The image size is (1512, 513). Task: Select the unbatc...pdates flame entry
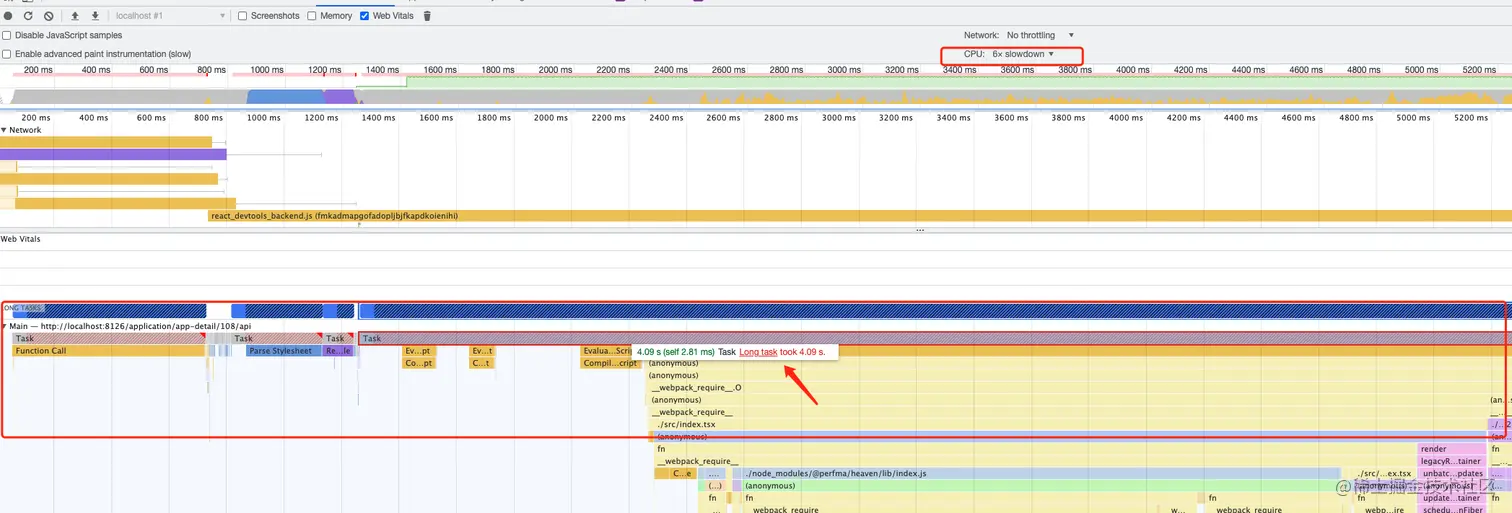(x=1452, y=473)
